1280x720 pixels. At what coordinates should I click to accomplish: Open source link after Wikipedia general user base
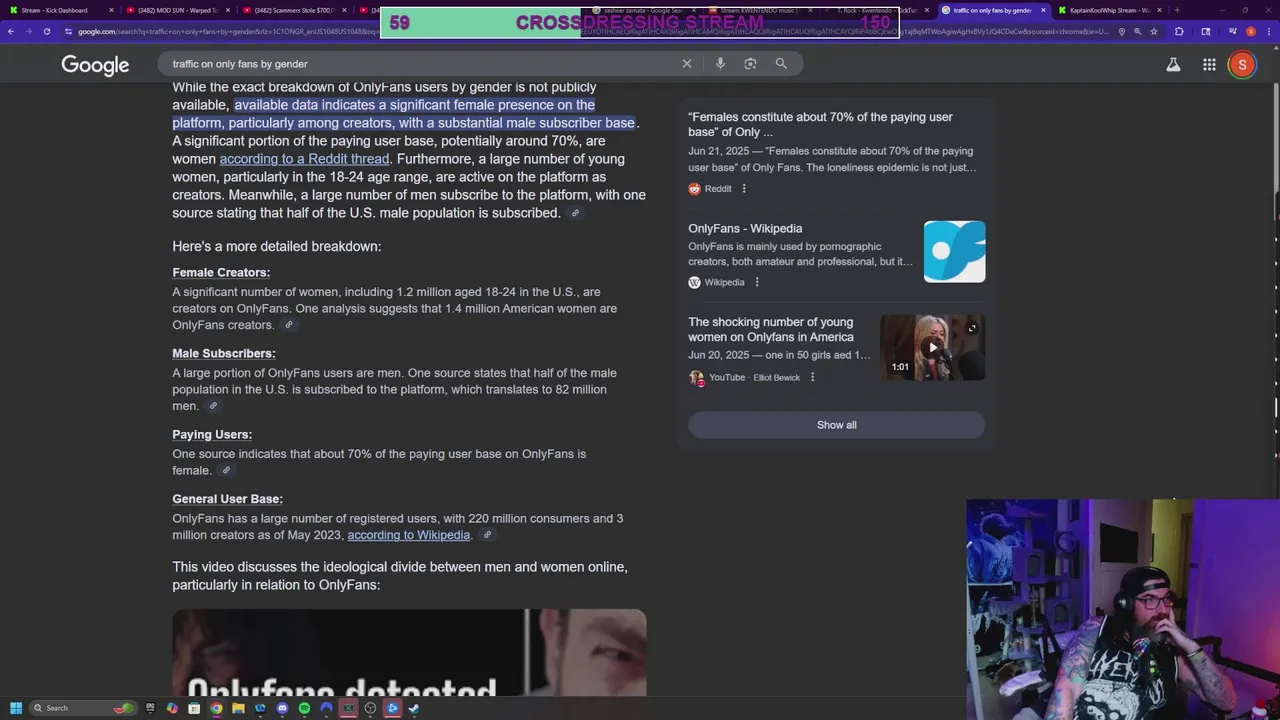click(487, 535)
